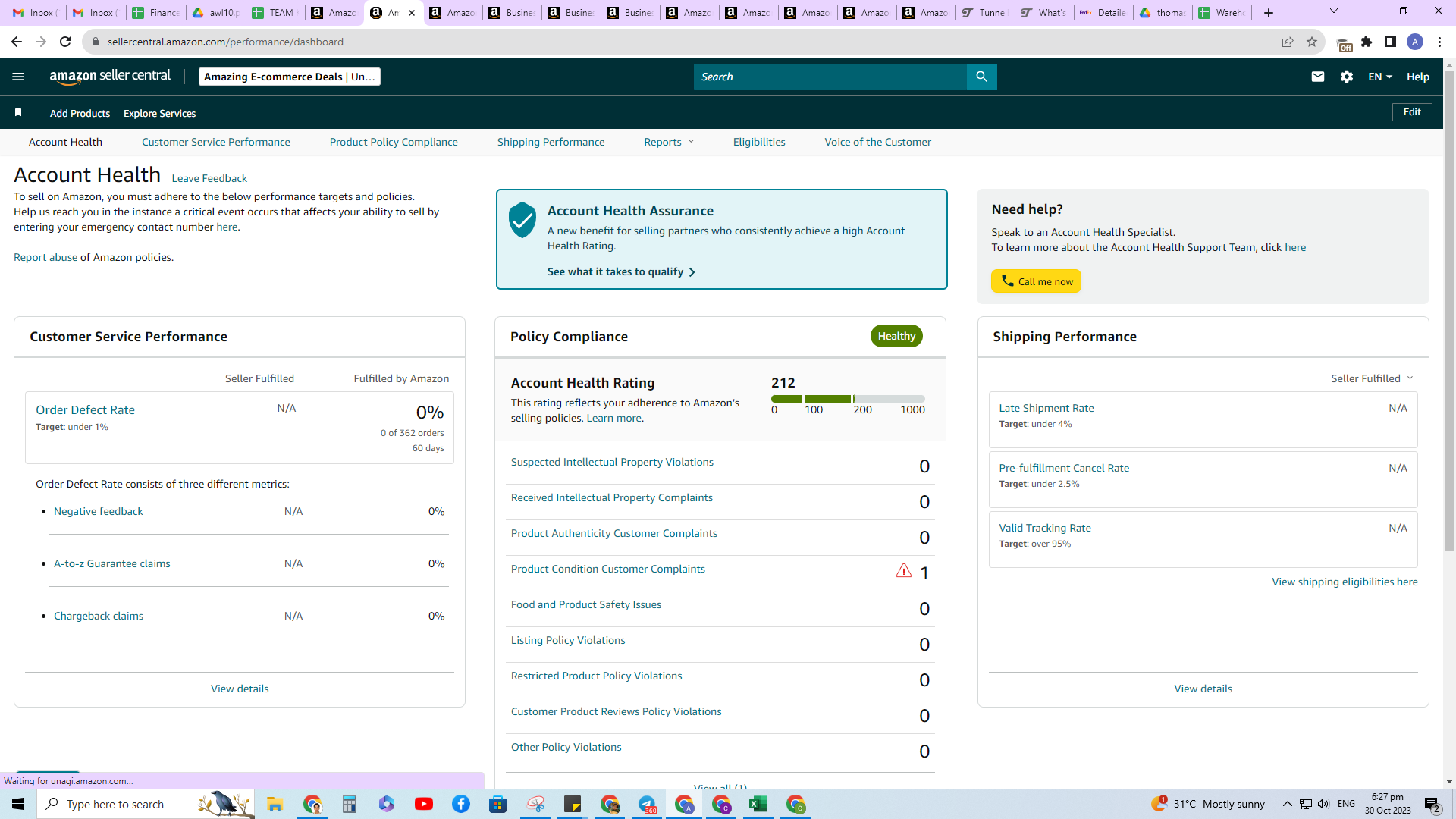Image resolution: width=1456 pixels, height=819 pixels.
Task: Open Product Condition Customer Complaints
Action: pos(608,569)
